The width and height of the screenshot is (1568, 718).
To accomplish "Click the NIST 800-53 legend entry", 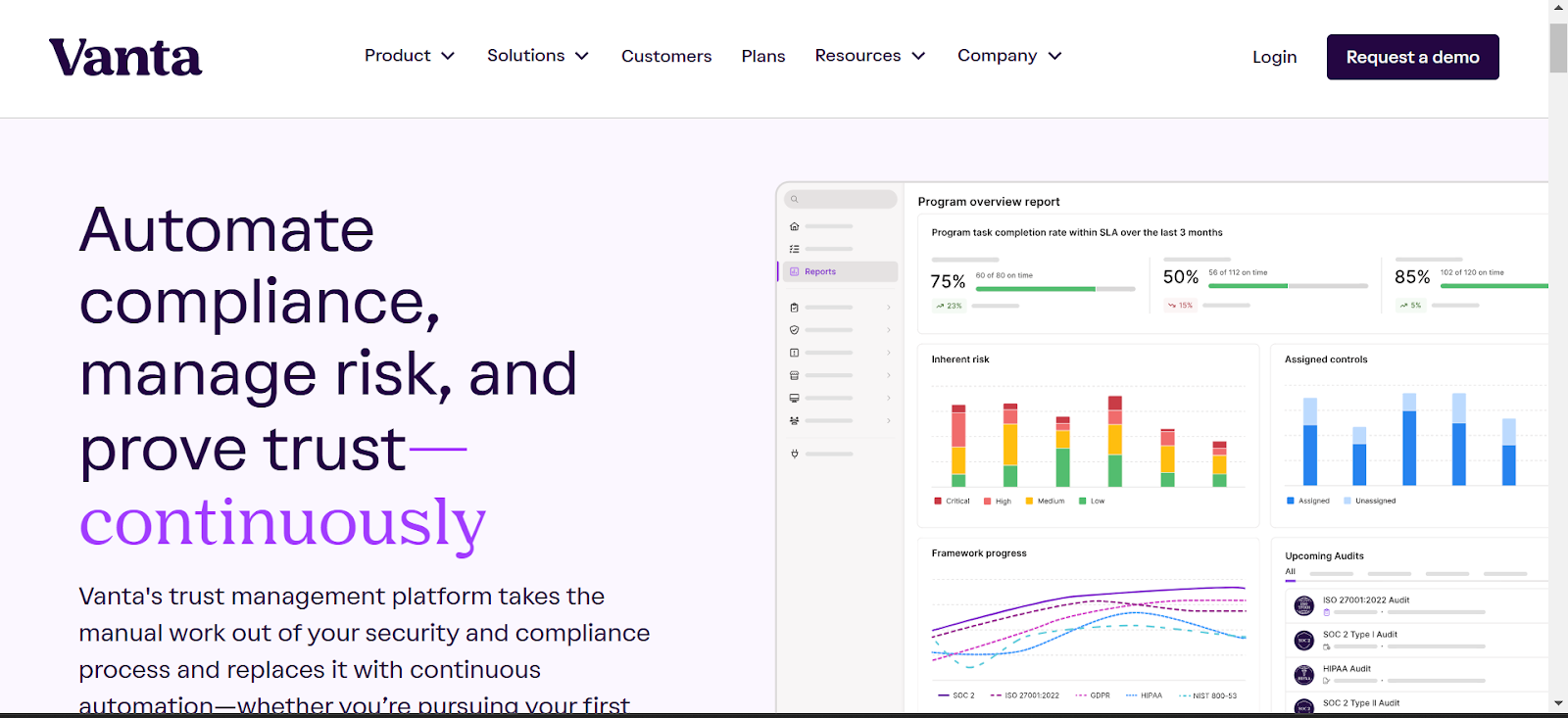I will tap(1207, 695).
